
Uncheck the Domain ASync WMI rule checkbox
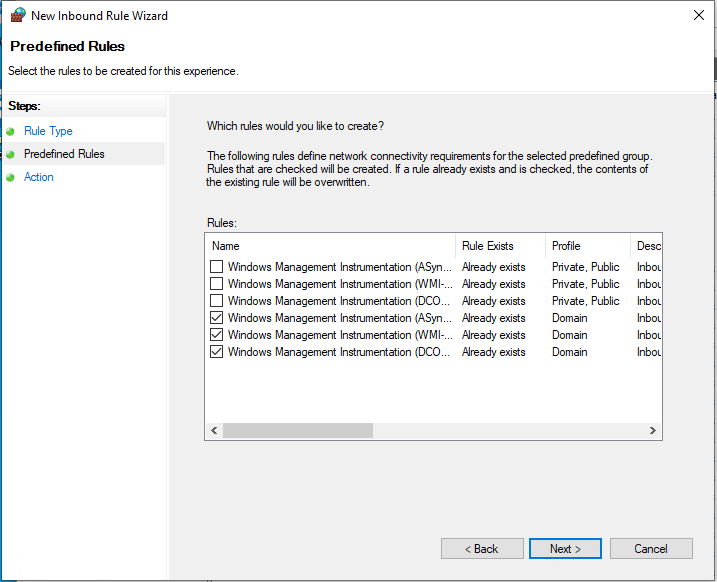(x=216, y=317)
